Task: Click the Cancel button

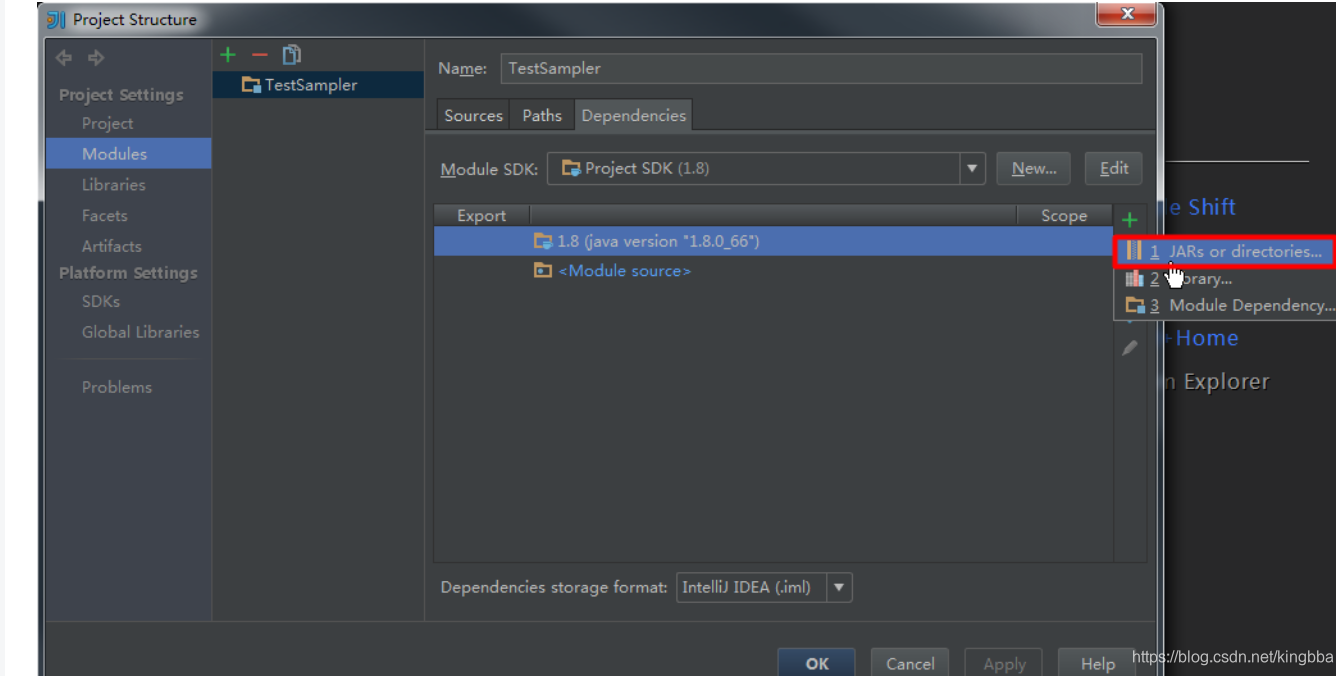Action: 910,663
